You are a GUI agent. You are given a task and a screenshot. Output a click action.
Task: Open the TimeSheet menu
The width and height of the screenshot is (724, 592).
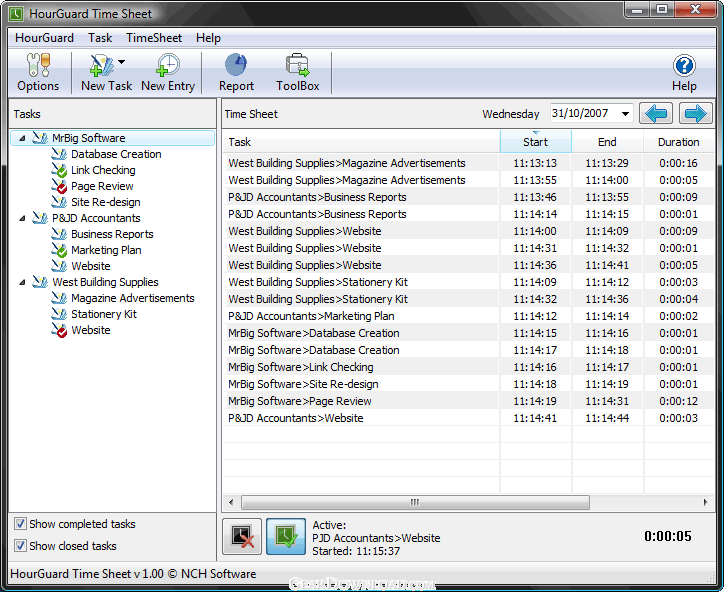pyautogui.click(x=154, y=38)
